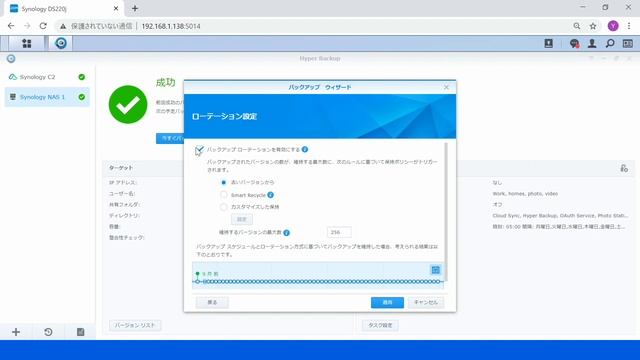The width and height of the screenshot is (640, 360).
Task: Click the DSM upload/download tray icon
Action: pyautogui.click(x=549, y=43)
